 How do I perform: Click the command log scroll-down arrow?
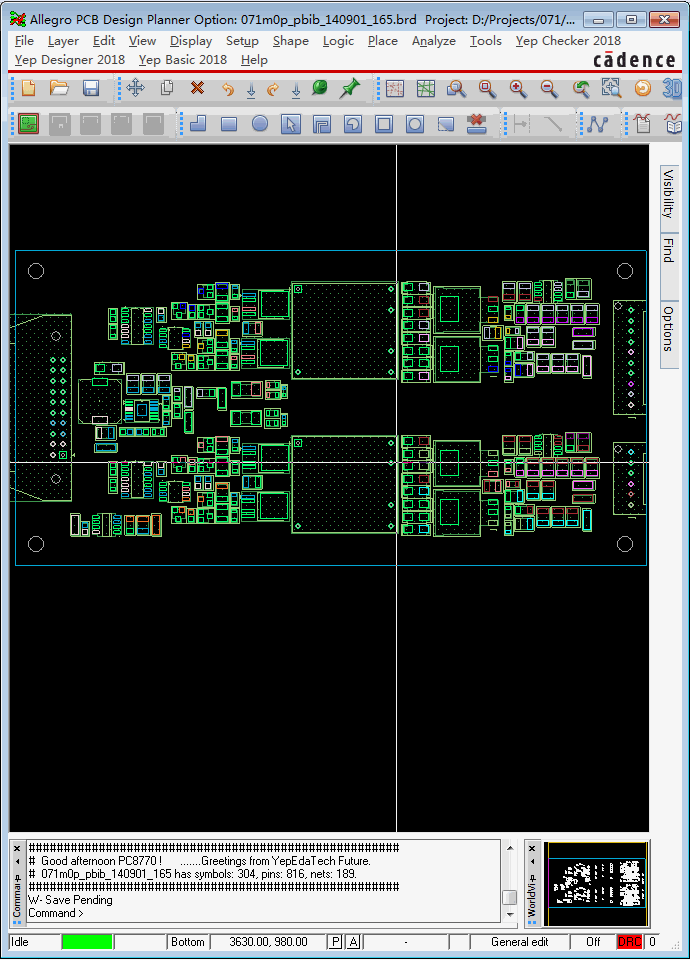(x=509, y=914)
